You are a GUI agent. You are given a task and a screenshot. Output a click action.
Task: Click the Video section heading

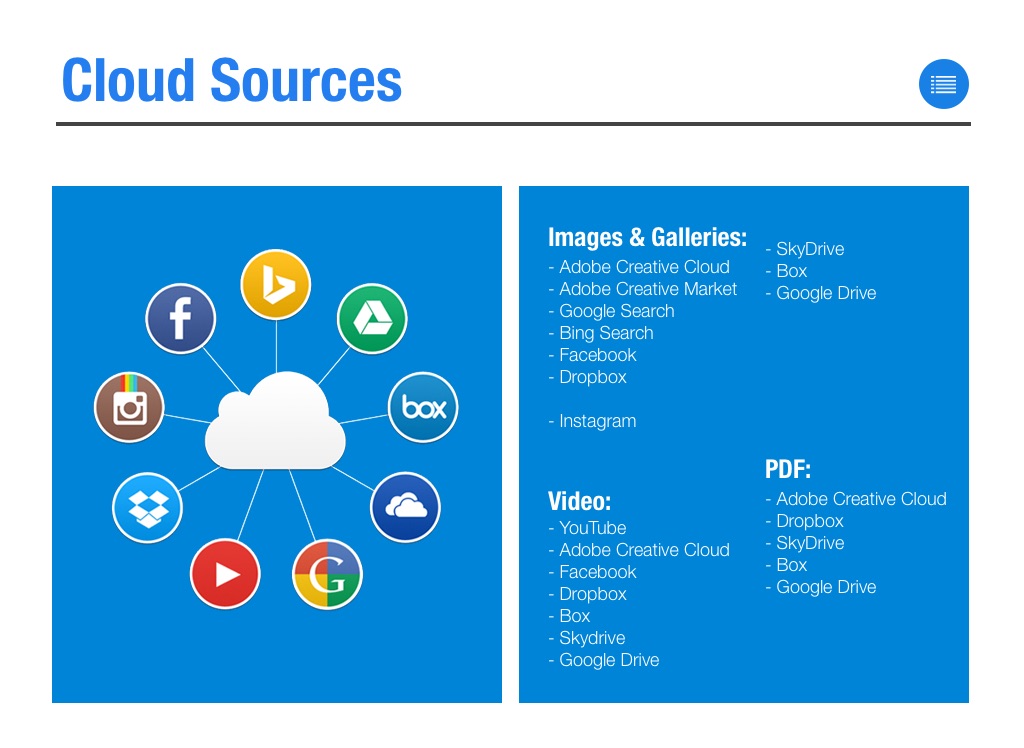(579, 501)
